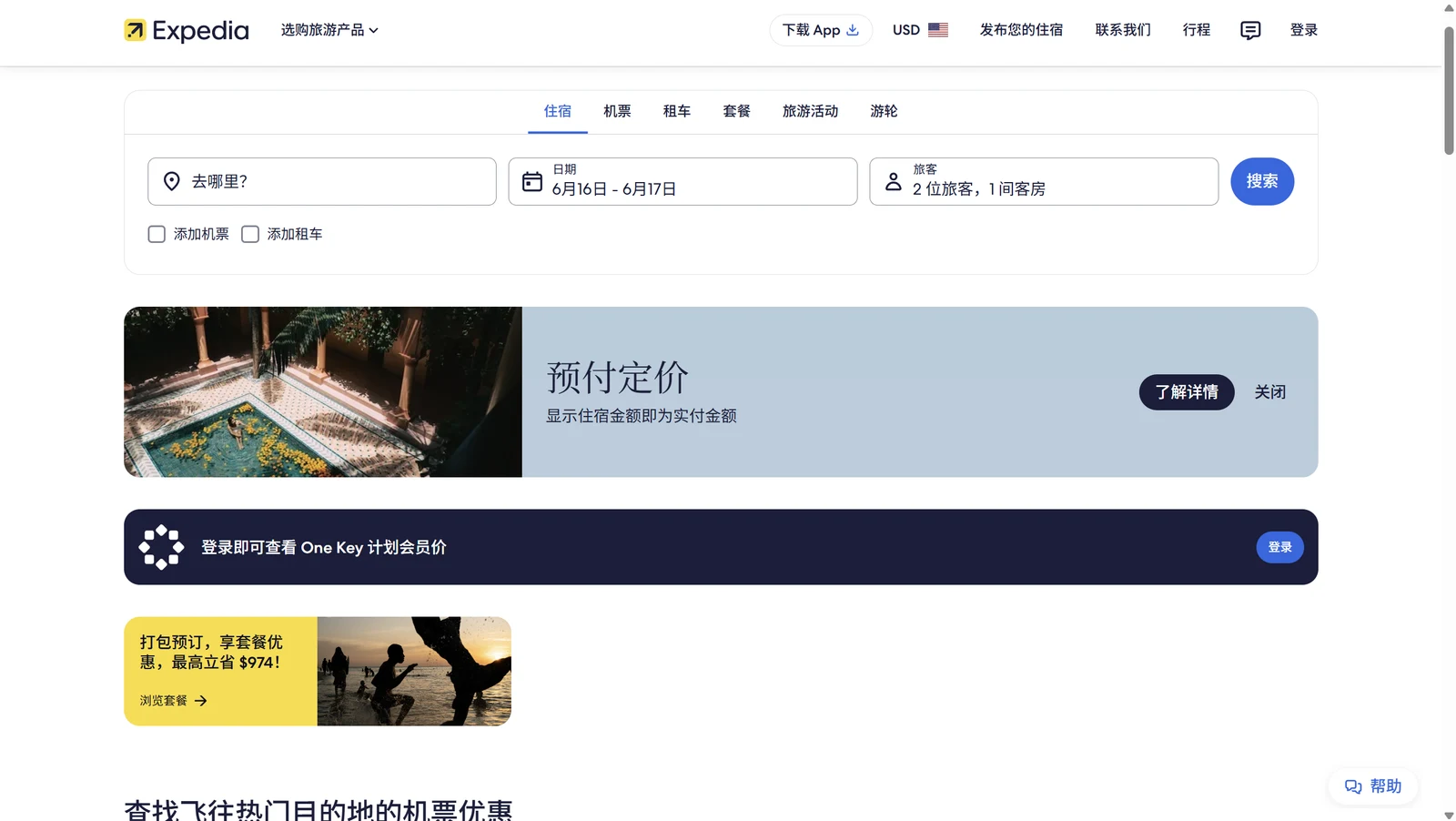
Task: Click the traveler person icon
Action: (x=894, y=181)
